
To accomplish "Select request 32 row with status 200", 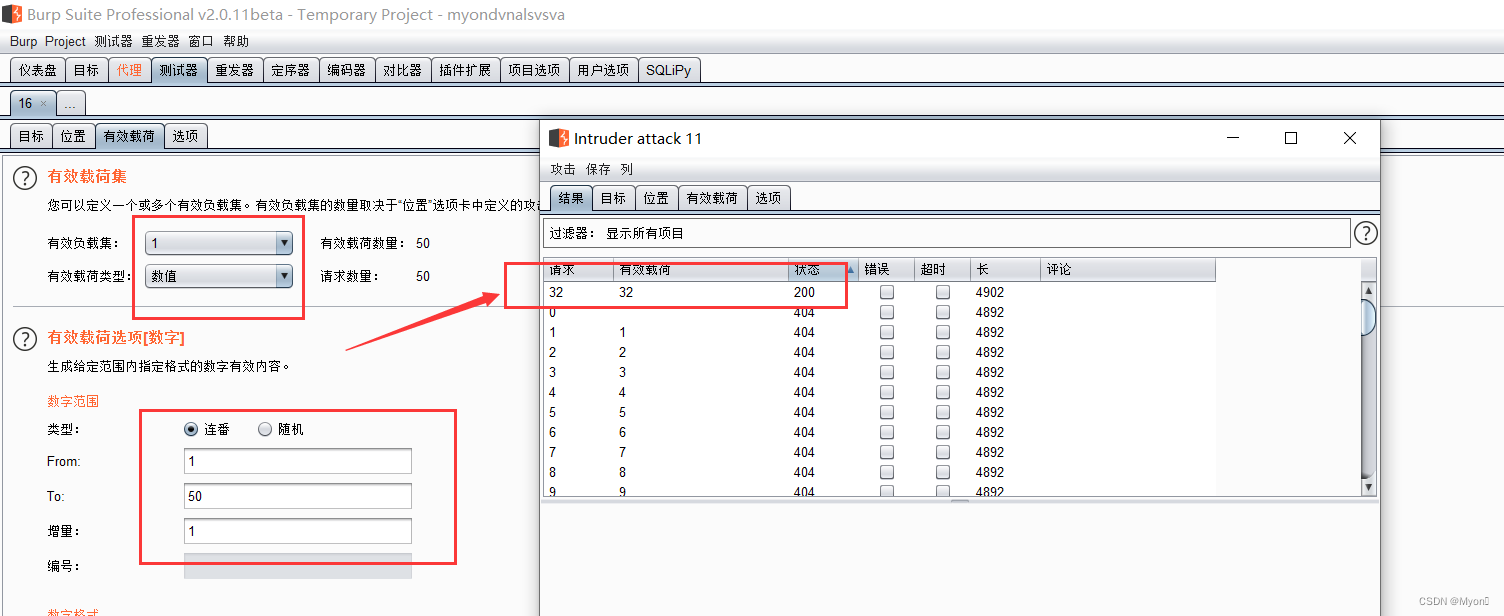I will click(x=879, y=293).
